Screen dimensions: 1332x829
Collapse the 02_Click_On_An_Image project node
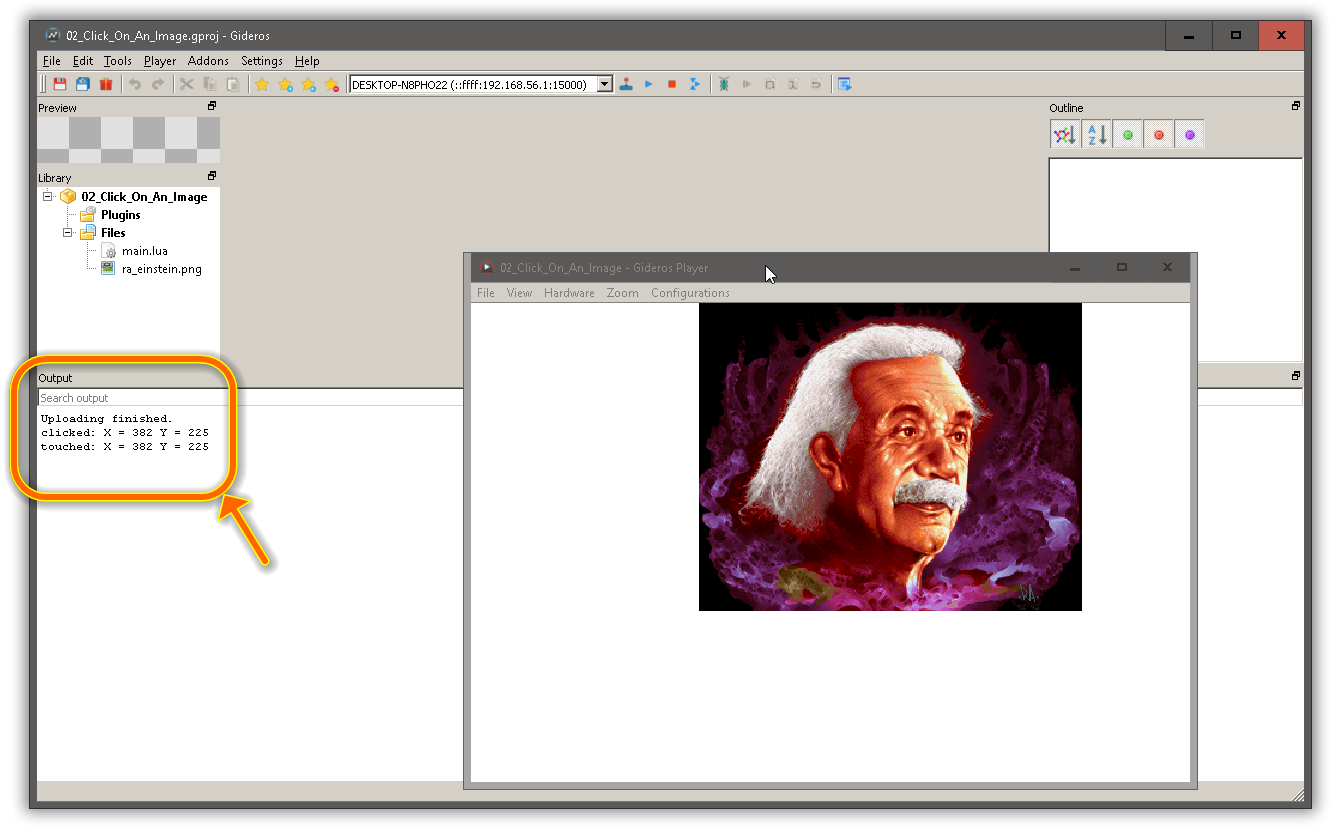(x=47, y=196)
